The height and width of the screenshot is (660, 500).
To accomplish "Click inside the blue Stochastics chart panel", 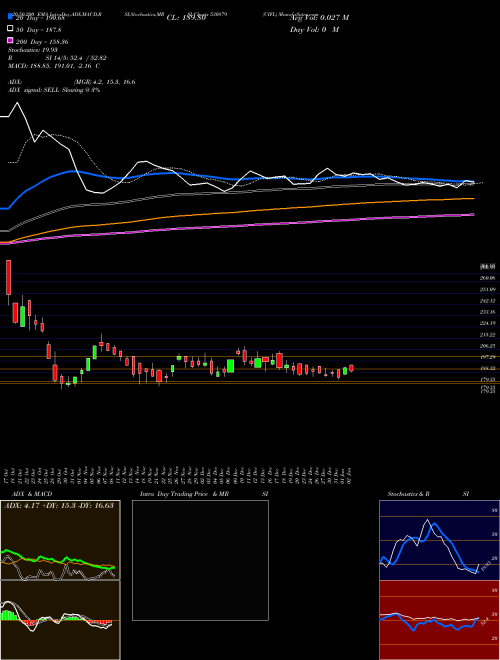I will click(439, 540).
